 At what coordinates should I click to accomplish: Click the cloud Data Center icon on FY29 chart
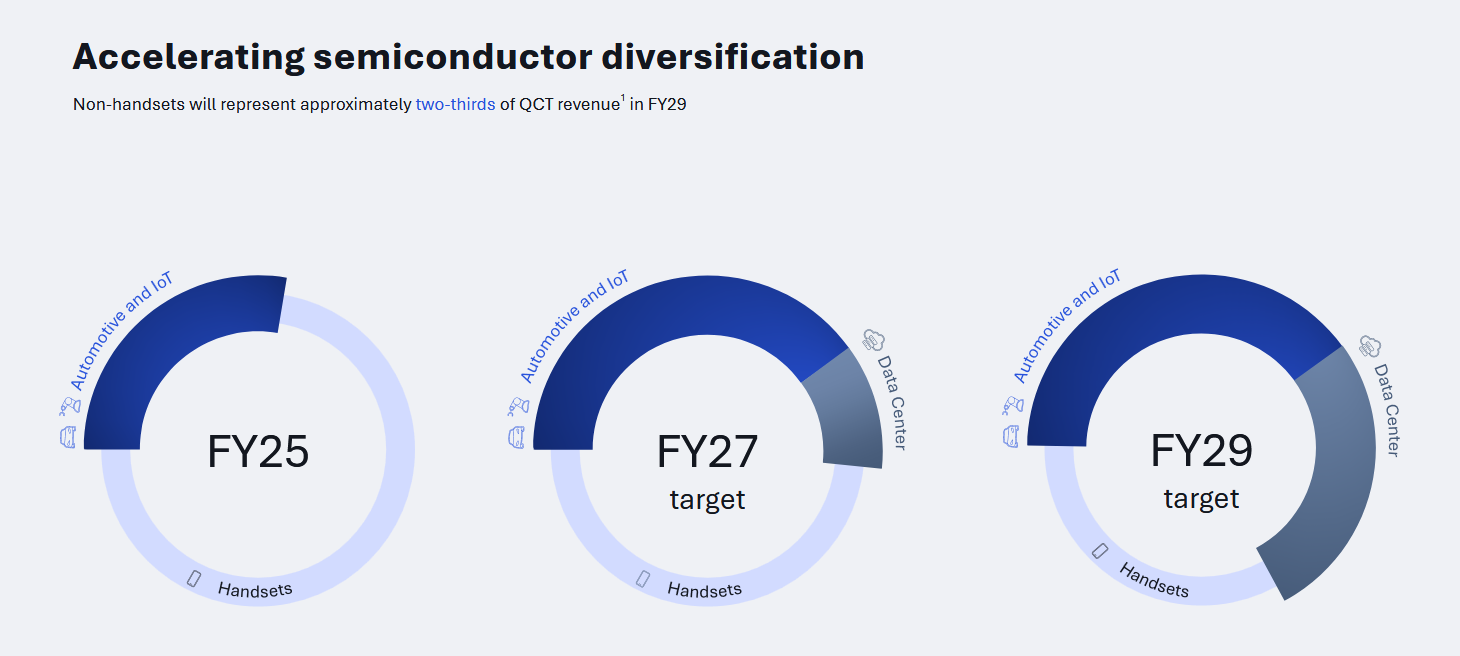(x=1369, y=347)
